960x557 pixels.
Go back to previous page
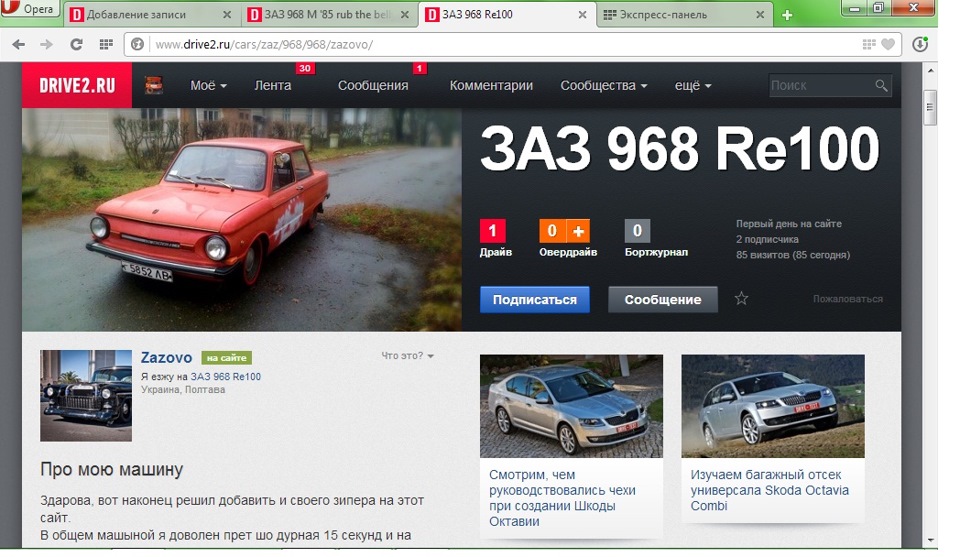[19, 44]
